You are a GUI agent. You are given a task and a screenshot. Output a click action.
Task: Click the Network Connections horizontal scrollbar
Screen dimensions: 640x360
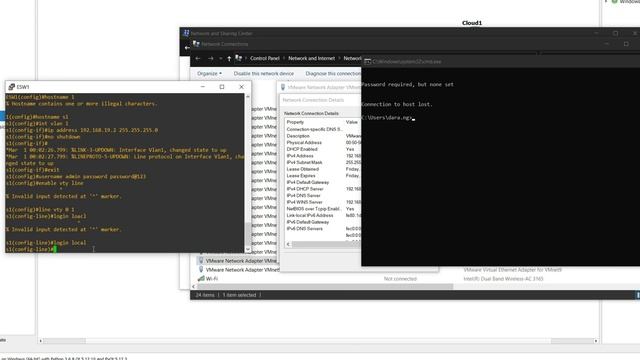[x=325, y=287]
